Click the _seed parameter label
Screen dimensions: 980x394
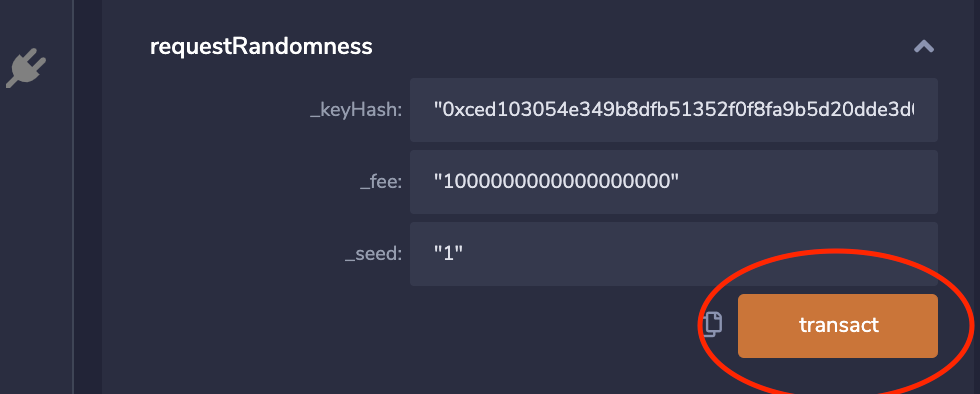click(x=373, y=255)
